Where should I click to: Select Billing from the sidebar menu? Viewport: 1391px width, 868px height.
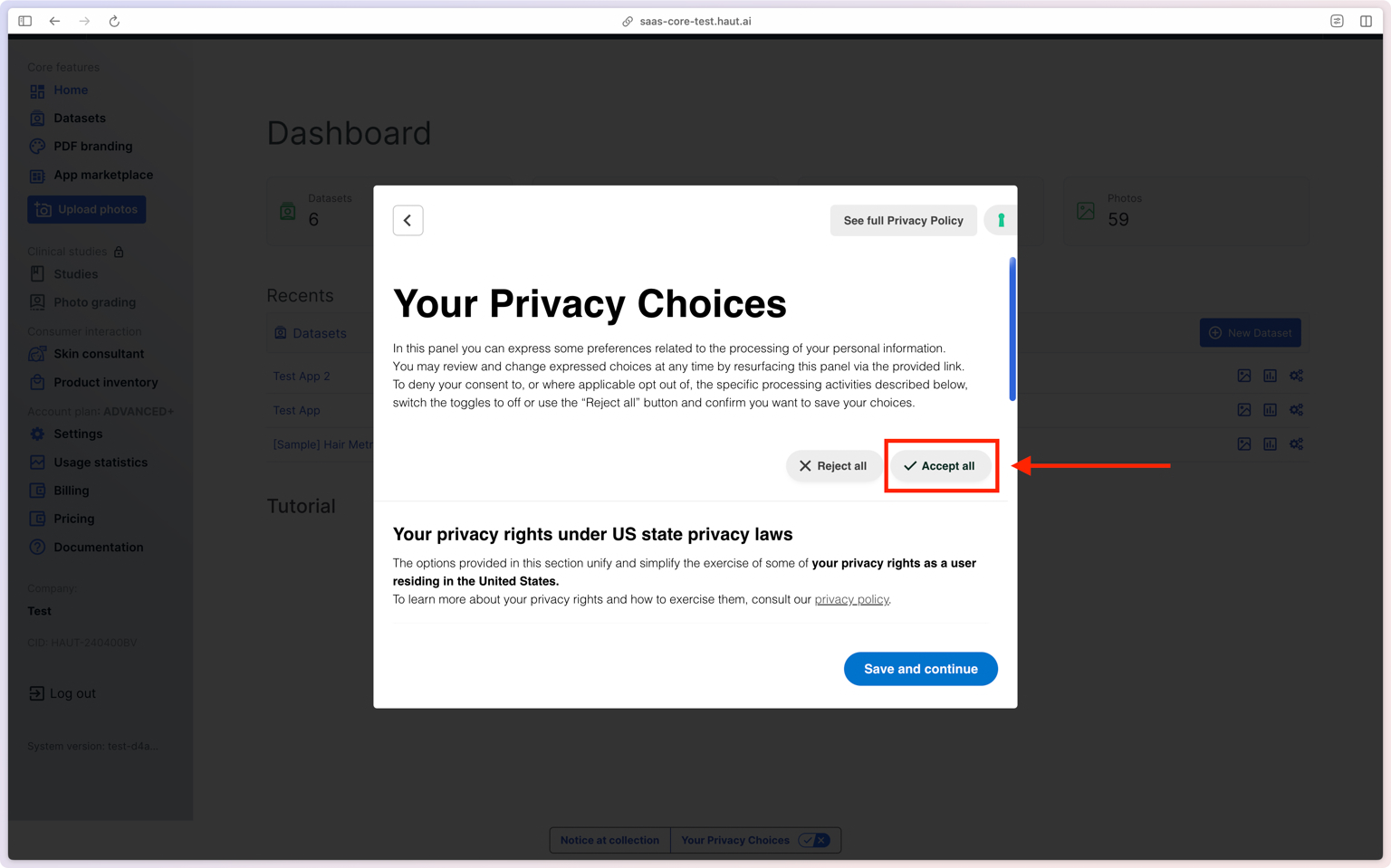coord(71,490)
